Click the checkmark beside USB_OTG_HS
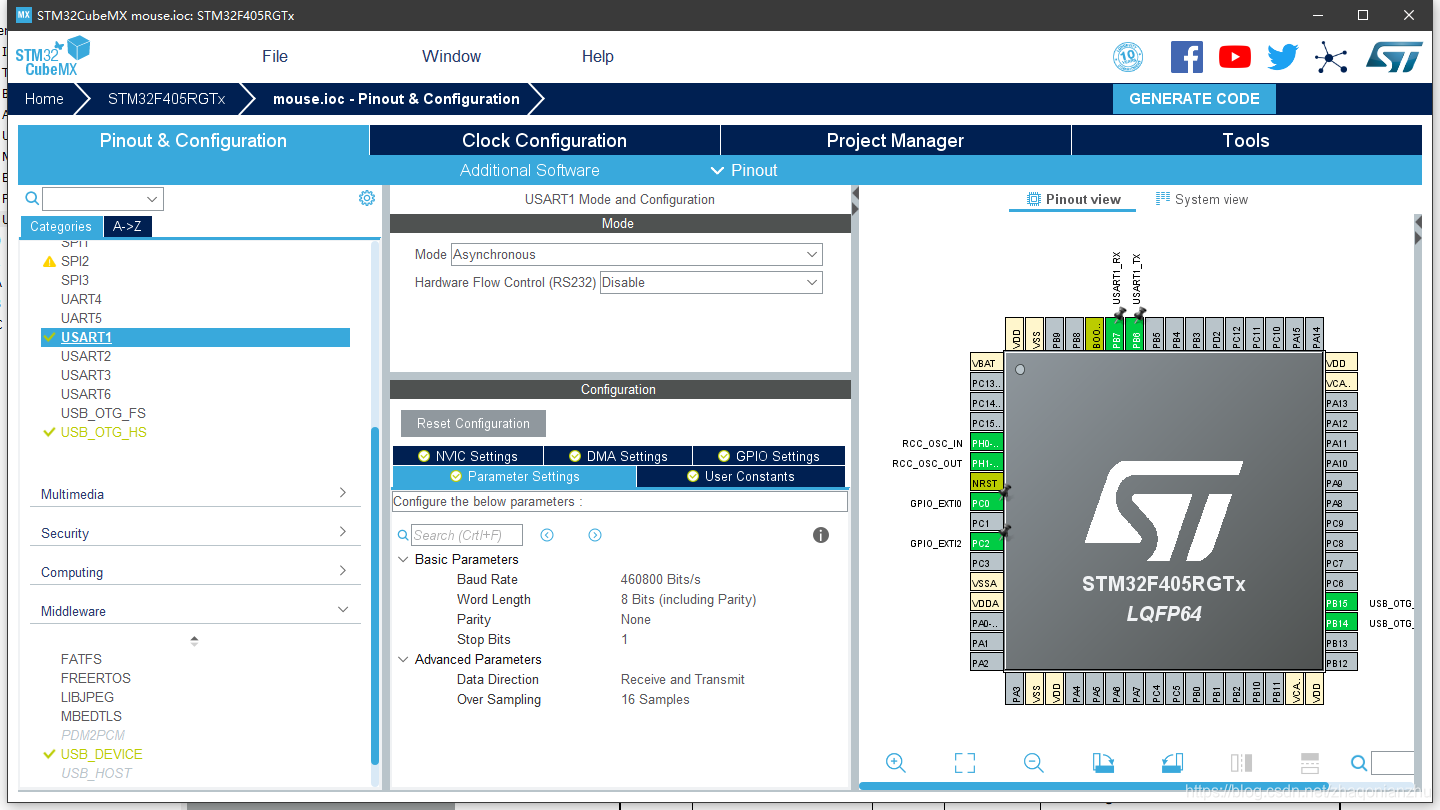The height and width of the screenshot is (810, 1440). (x=49, y=433)
